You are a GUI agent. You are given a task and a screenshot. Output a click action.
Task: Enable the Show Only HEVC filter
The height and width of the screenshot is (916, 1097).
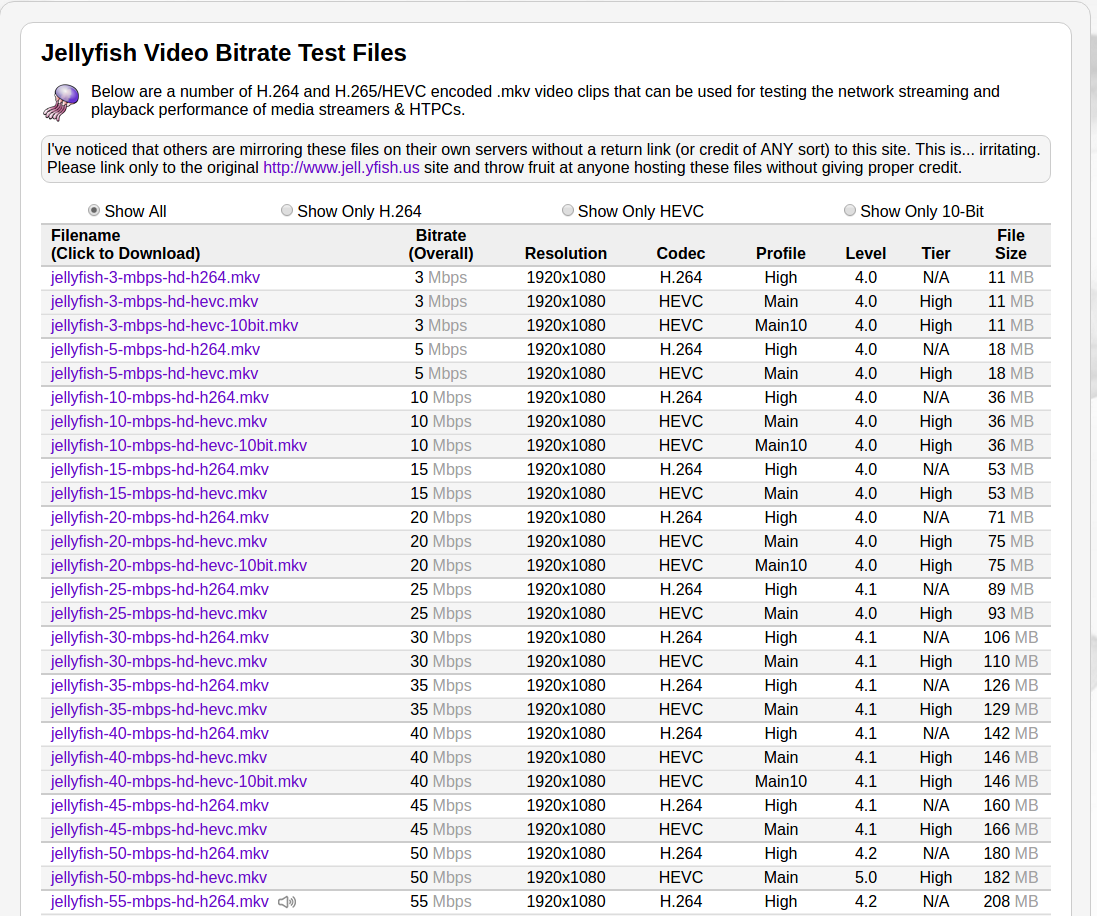pyautogui.click(x=568, y=211)
